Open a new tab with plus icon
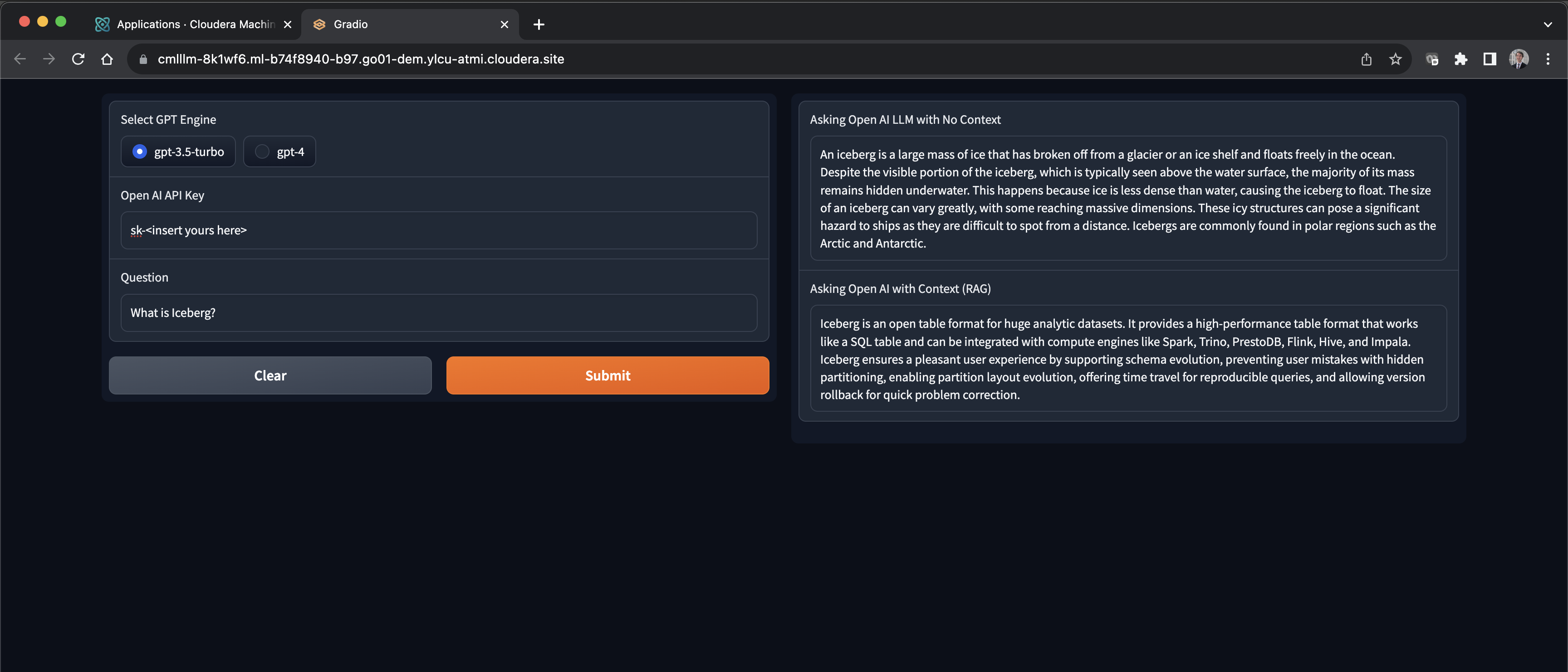 tap(539, 24)
